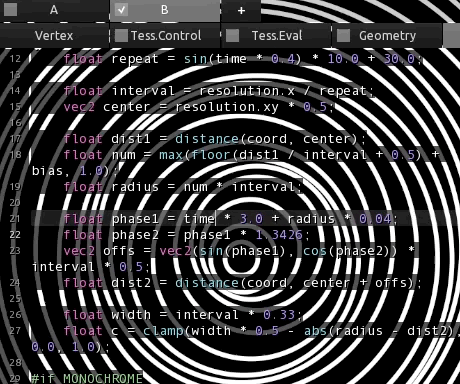
Task: Click value '1.3426' on line 22
Action: [279, 235]
